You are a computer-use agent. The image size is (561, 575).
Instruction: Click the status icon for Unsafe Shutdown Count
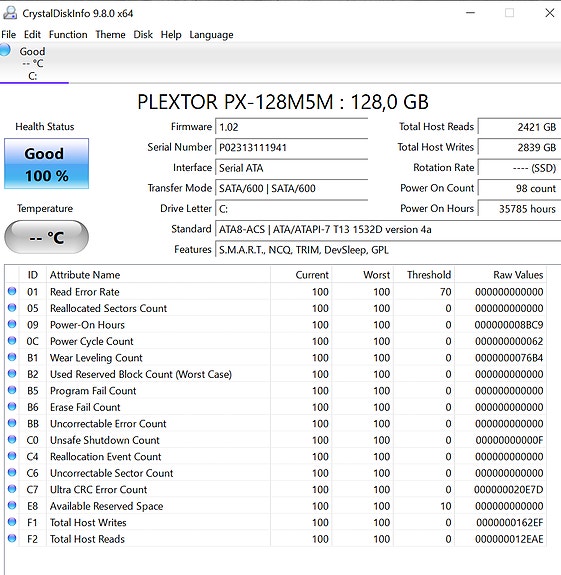12,439
